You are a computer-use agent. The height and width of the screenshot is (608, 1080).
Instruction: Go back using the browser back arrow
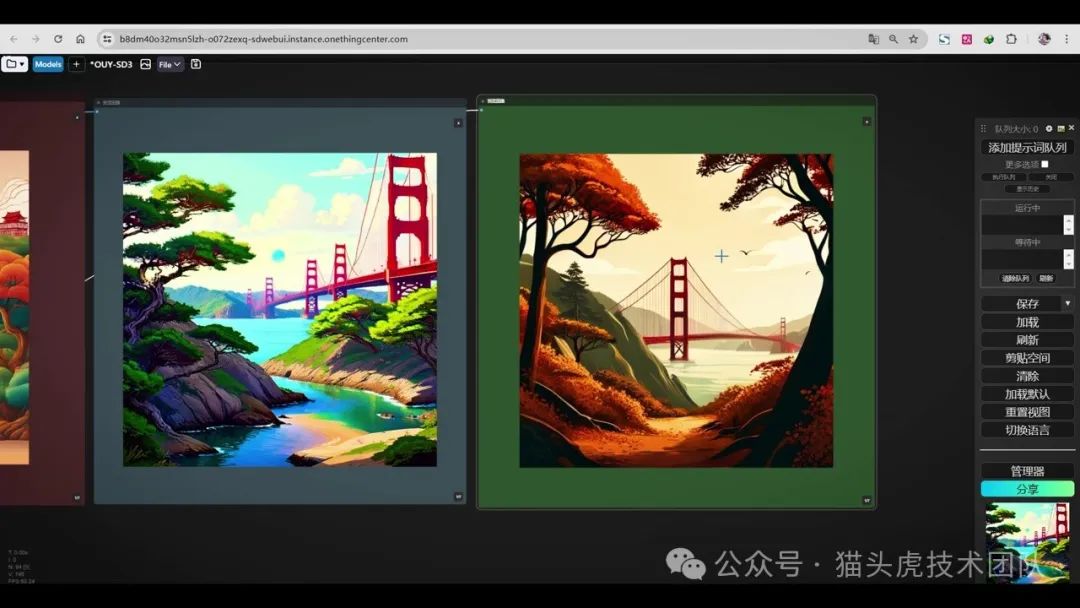coord(14,39)
